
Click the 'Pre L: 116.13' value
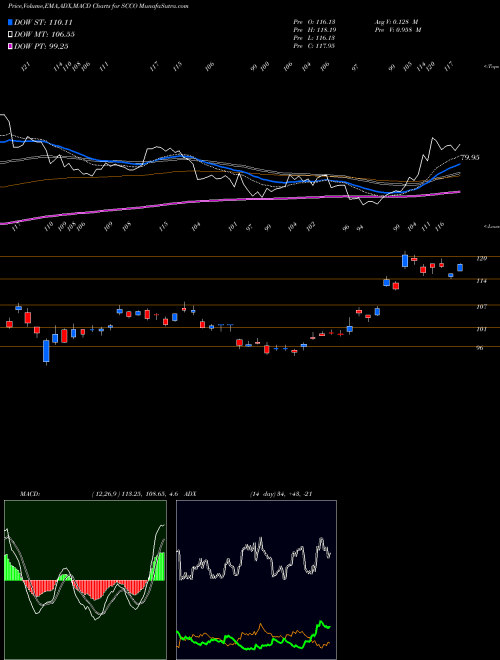pyautogui.click(x=314, y=38)
